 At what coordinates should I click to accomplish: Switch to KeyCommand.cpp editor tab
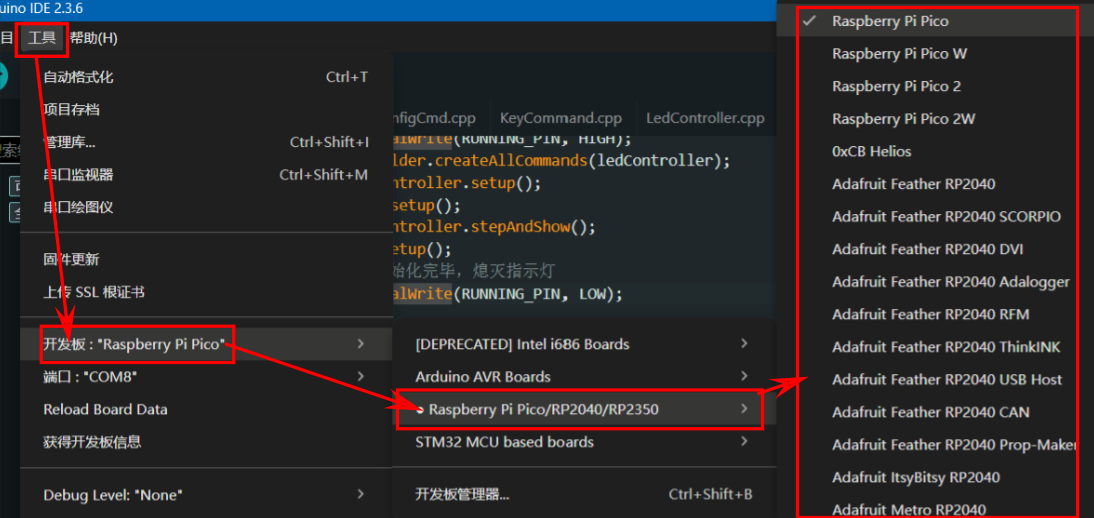tap(561, 118)
